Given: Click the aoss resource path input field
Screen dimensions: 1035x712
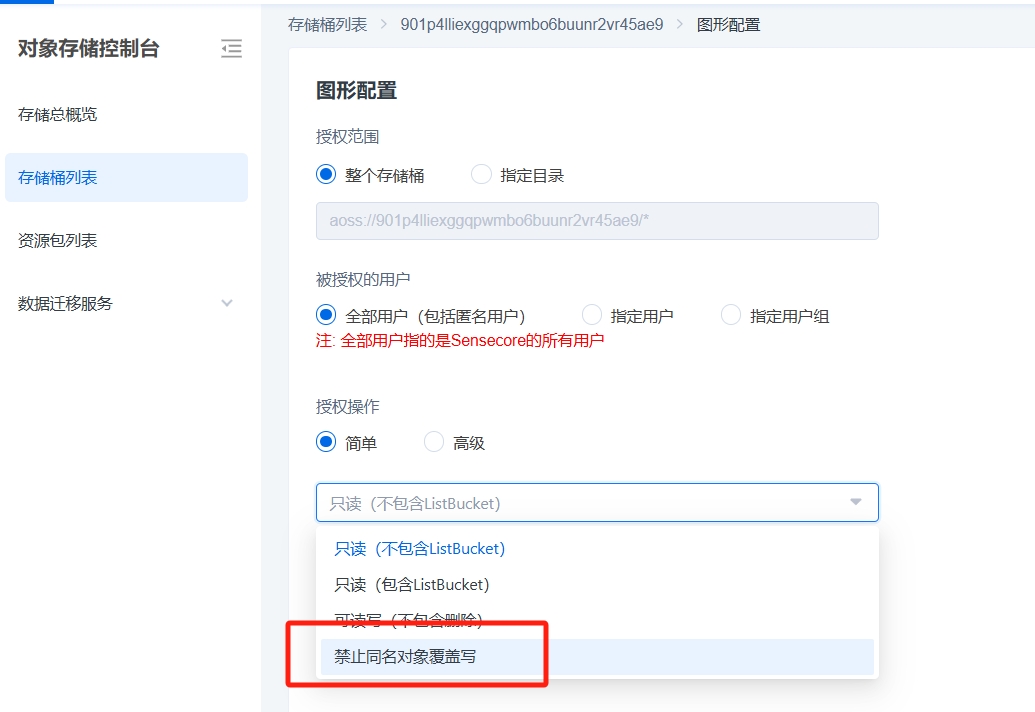Looking at the screenshot, I should coord(597,221).
